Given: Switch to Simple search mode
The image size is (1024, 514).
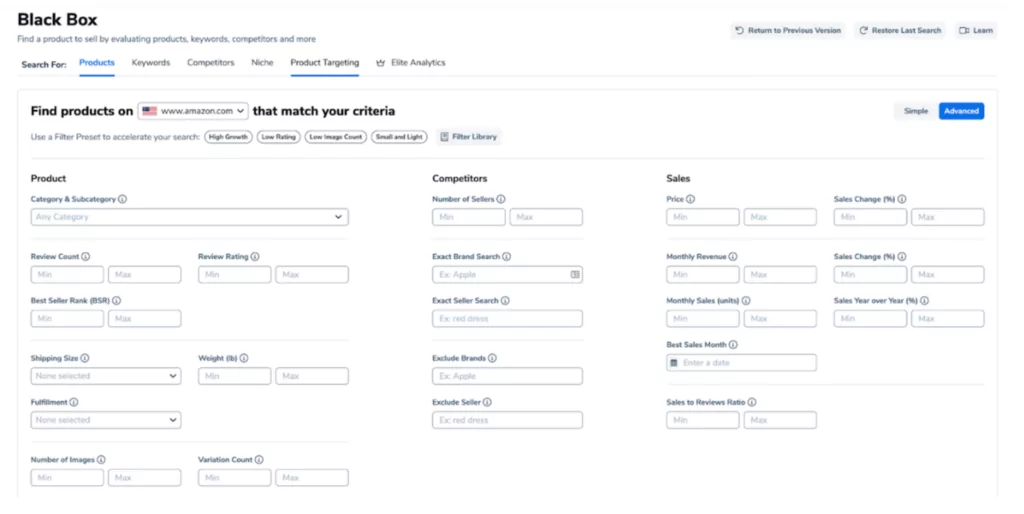Looking at the screenshot, I should pyautogui.click(x=915, y=111).
